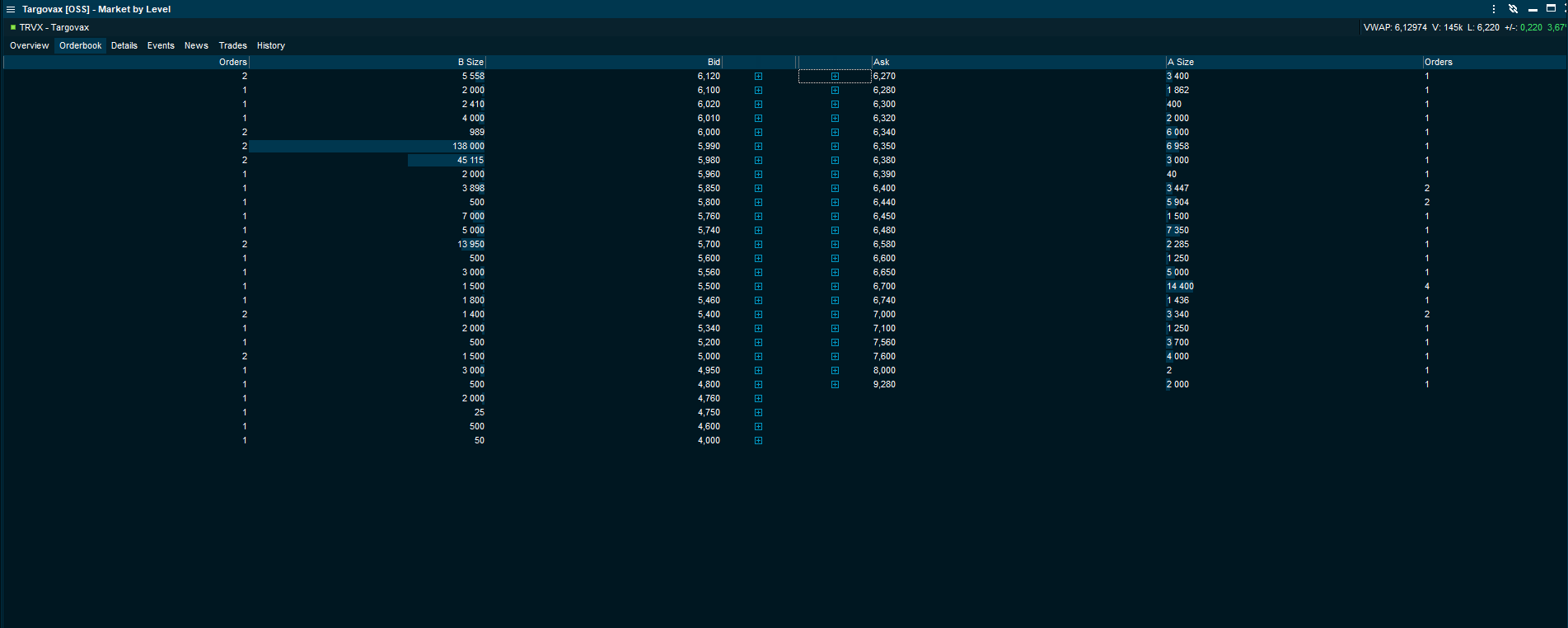Click the green status square beside TRVX

(x=13, y=27)
